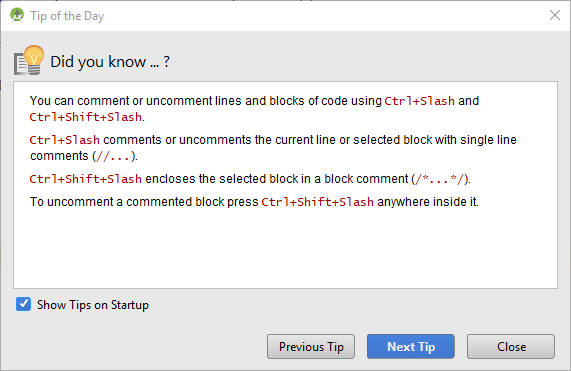The width and height of the screenshot is (571, 371).
Task: Click the red Ctrl+Slash shortcut before "and"
Action: pyautogui.click(x=419, y=101)
